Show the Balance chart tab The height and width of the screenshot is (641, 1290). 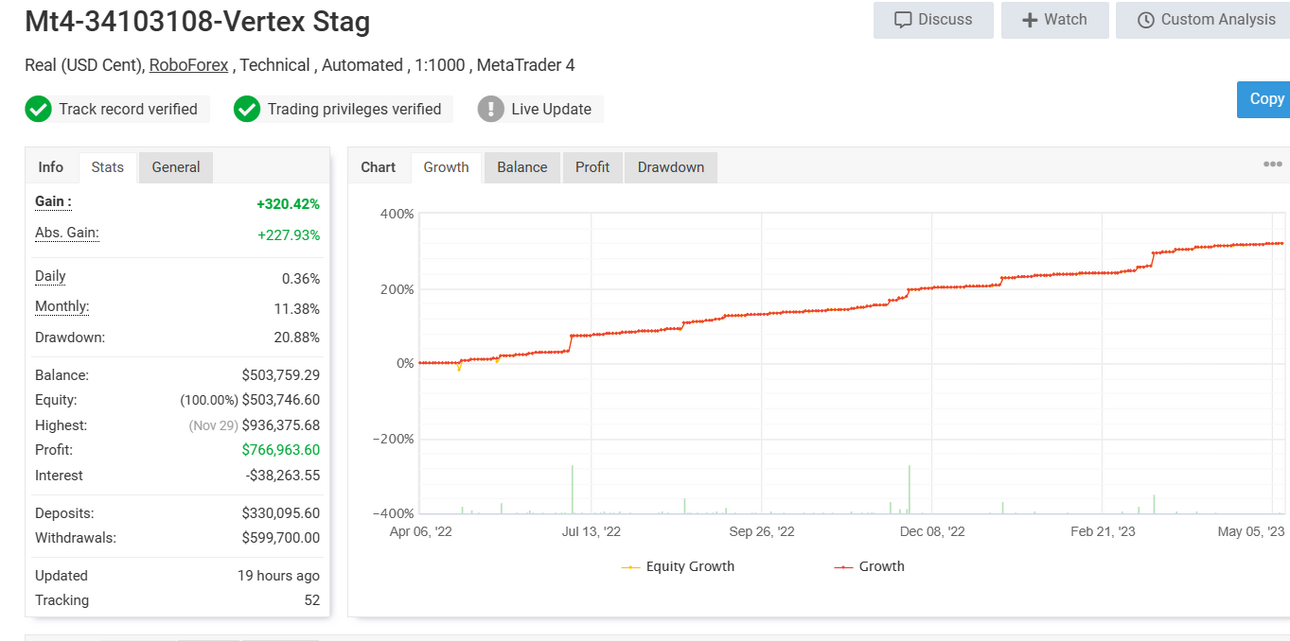(x=522, y=167)
